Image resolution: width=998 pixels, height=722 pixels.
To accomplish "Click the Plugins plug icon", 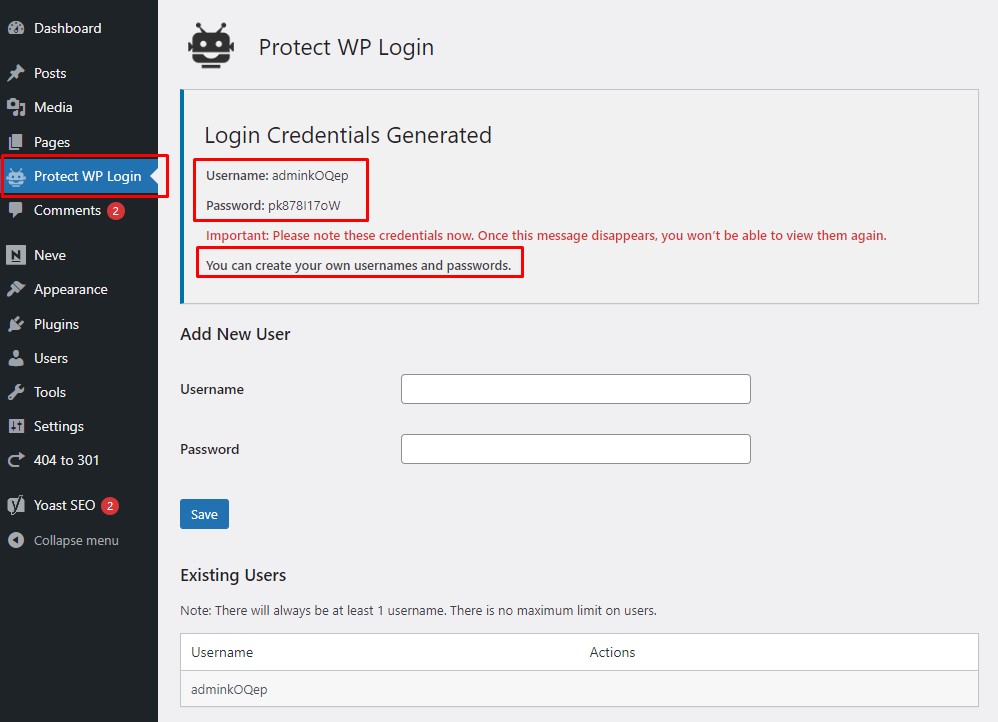I will coord(16,324).
